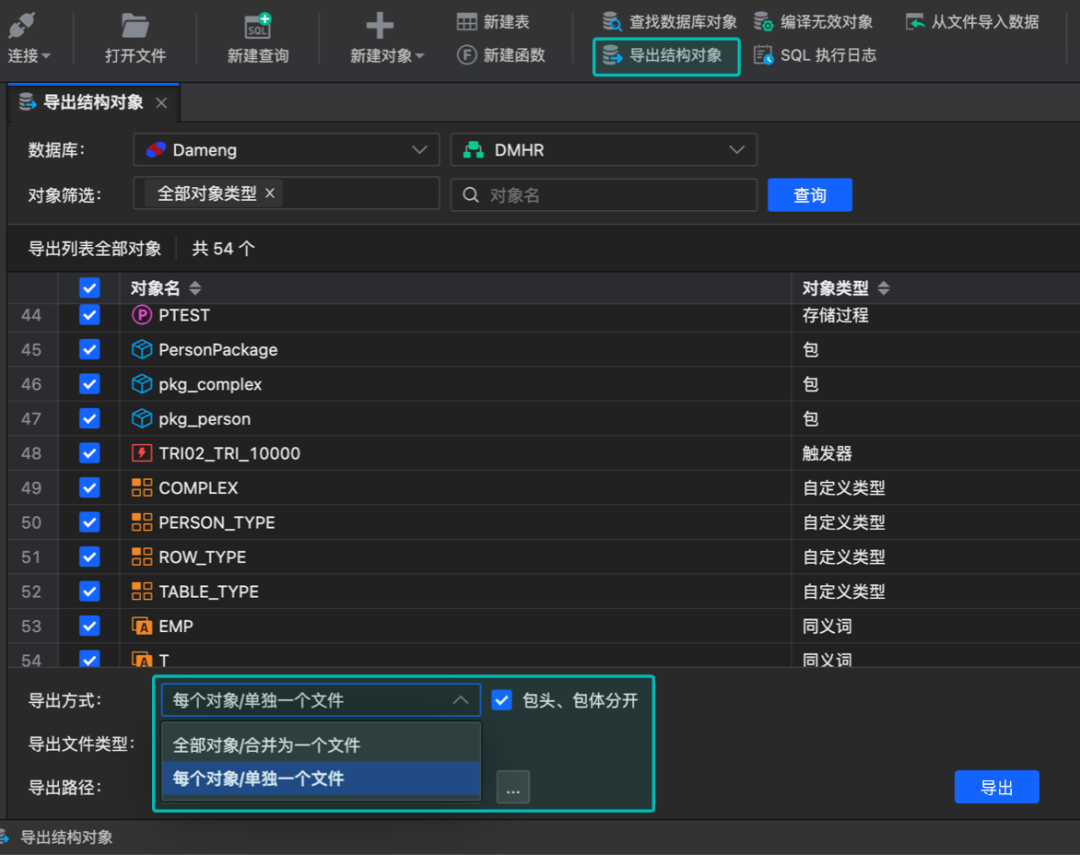
Task: Remove the 全部对象类型 filter tag
Action: pyautogui.click(x=270, y=194)
